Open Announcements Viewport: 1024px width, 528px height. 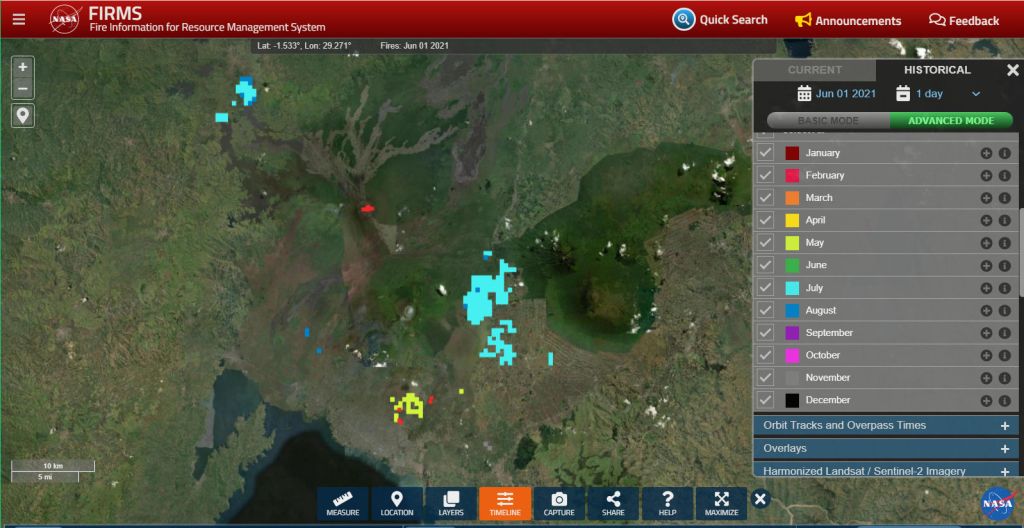pos(847,20)
